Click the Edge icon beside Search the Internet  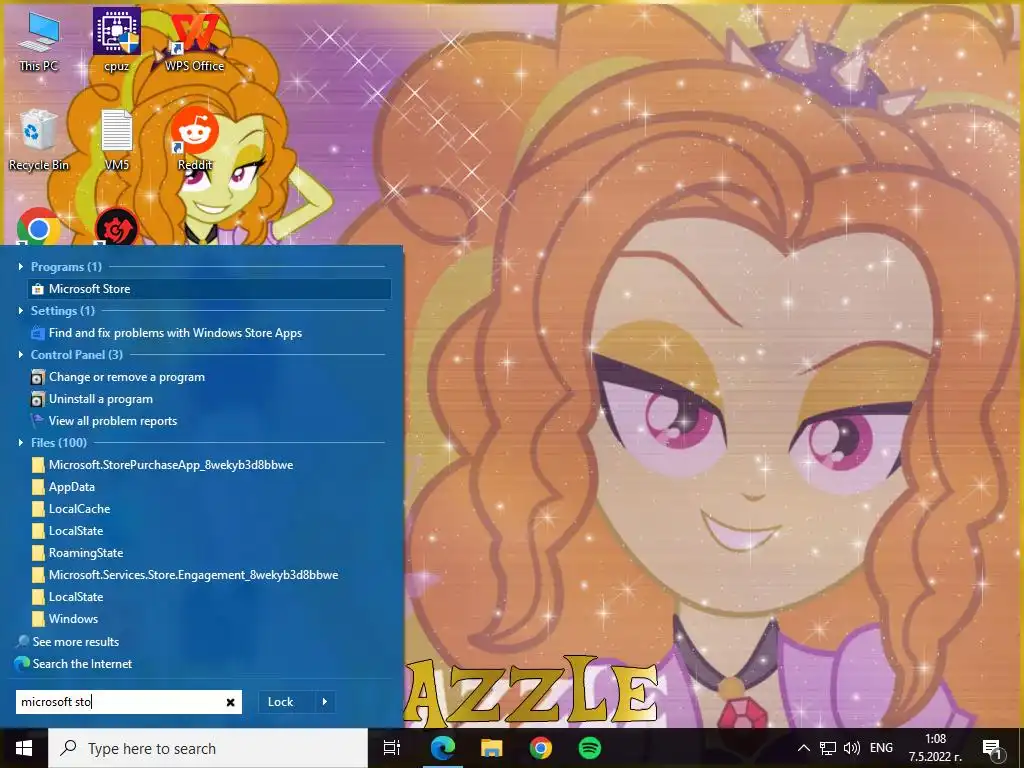point(22,664)
